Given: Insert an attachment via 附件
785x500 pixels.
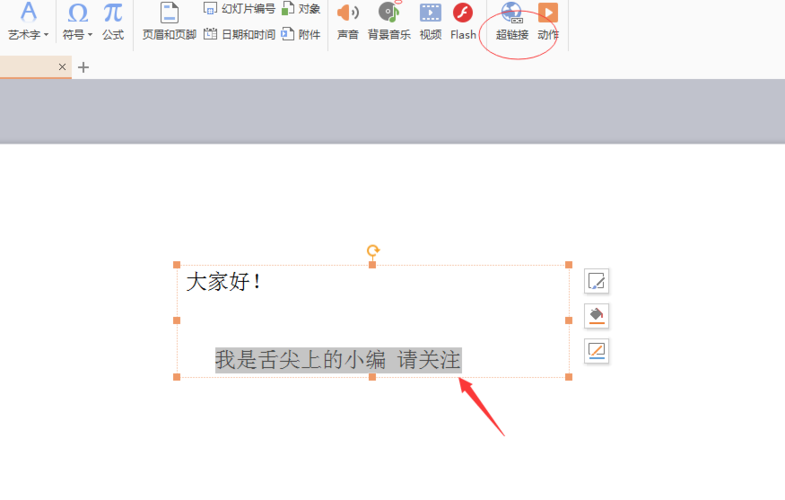Looking at the screenshot, I should (x=301, y=35).
